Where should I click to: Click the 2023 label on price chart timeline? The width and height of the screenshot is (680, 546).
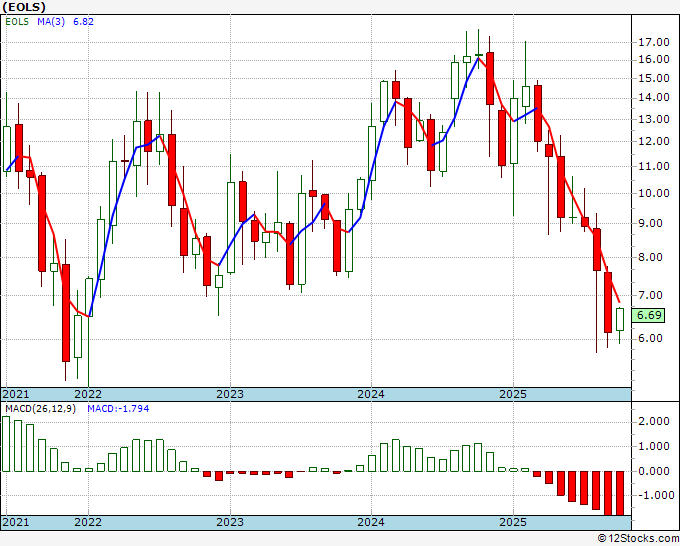pyautogui.click(x=230, y=394)
